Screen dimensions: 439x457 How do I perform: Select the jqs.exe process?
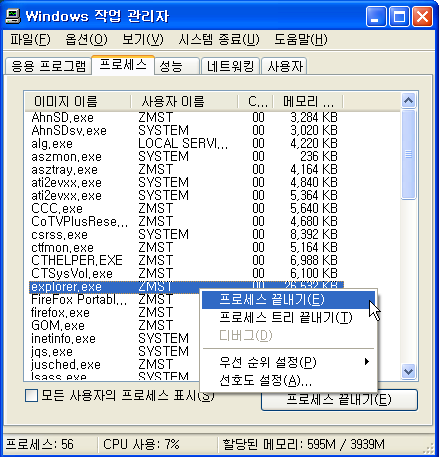(114, 352)
